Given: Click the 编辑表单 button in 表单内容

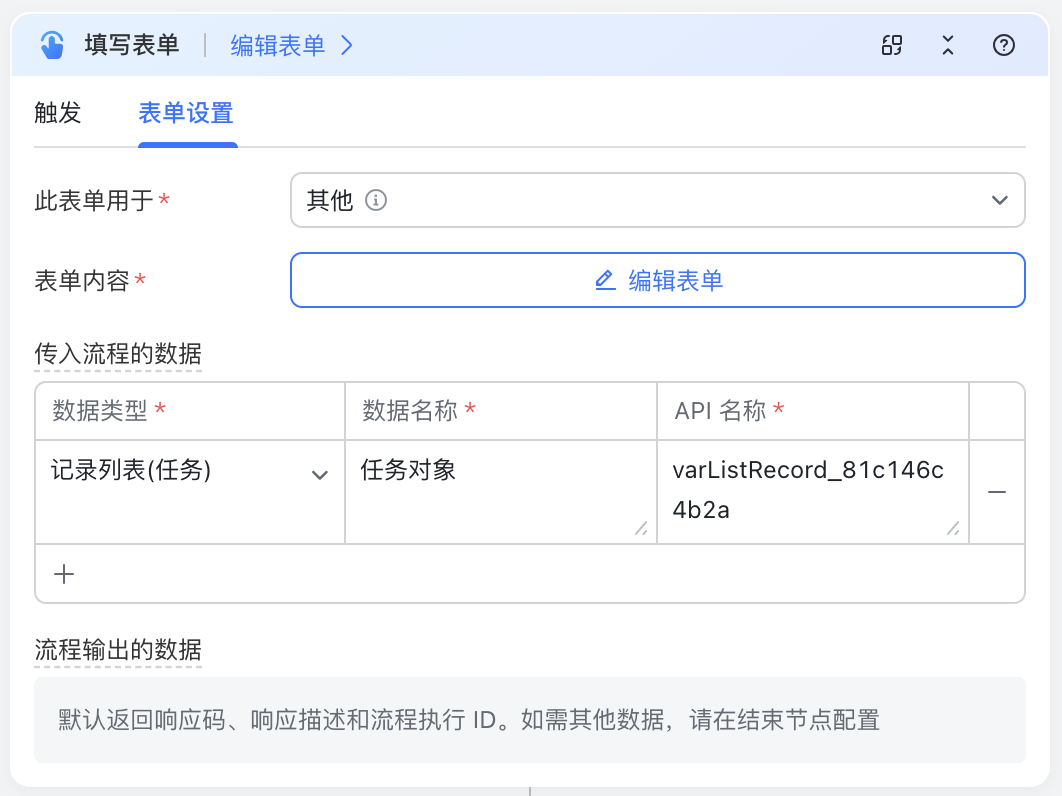Looking at the screenshot, I should (x=657, y=280).
